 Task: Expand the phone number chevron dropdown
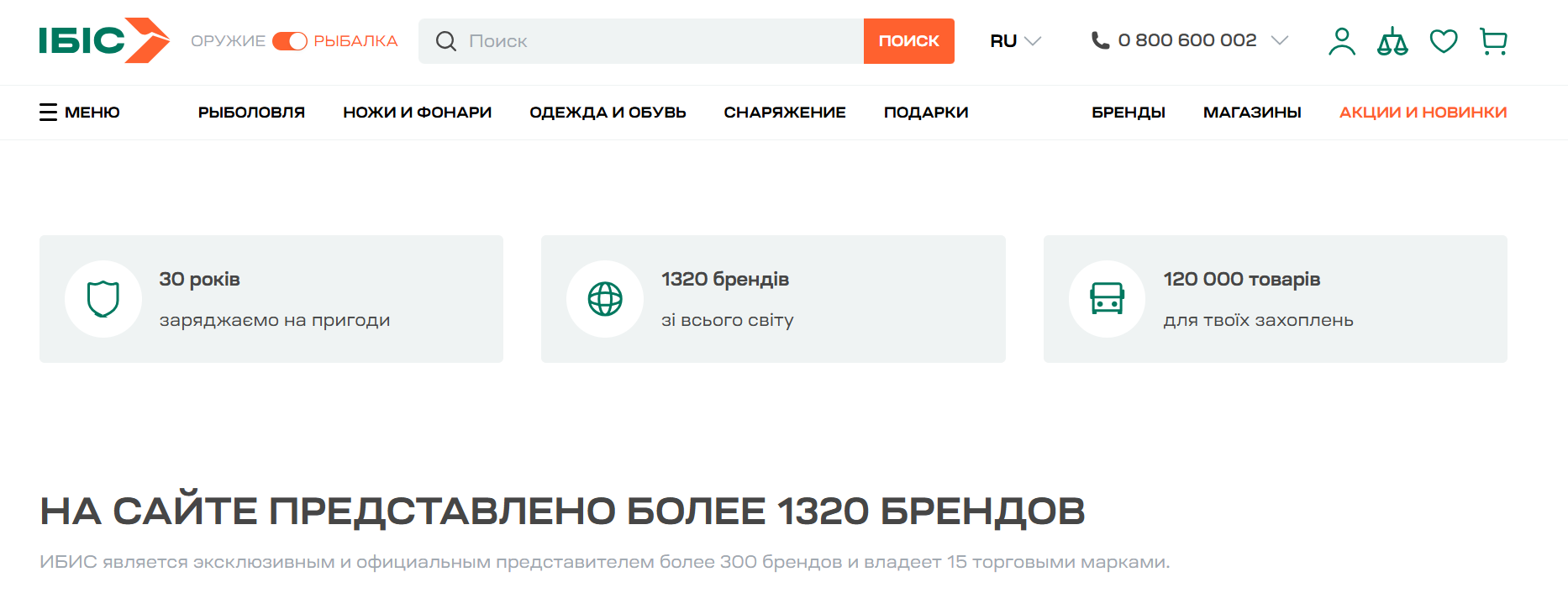click(1280, 40)
